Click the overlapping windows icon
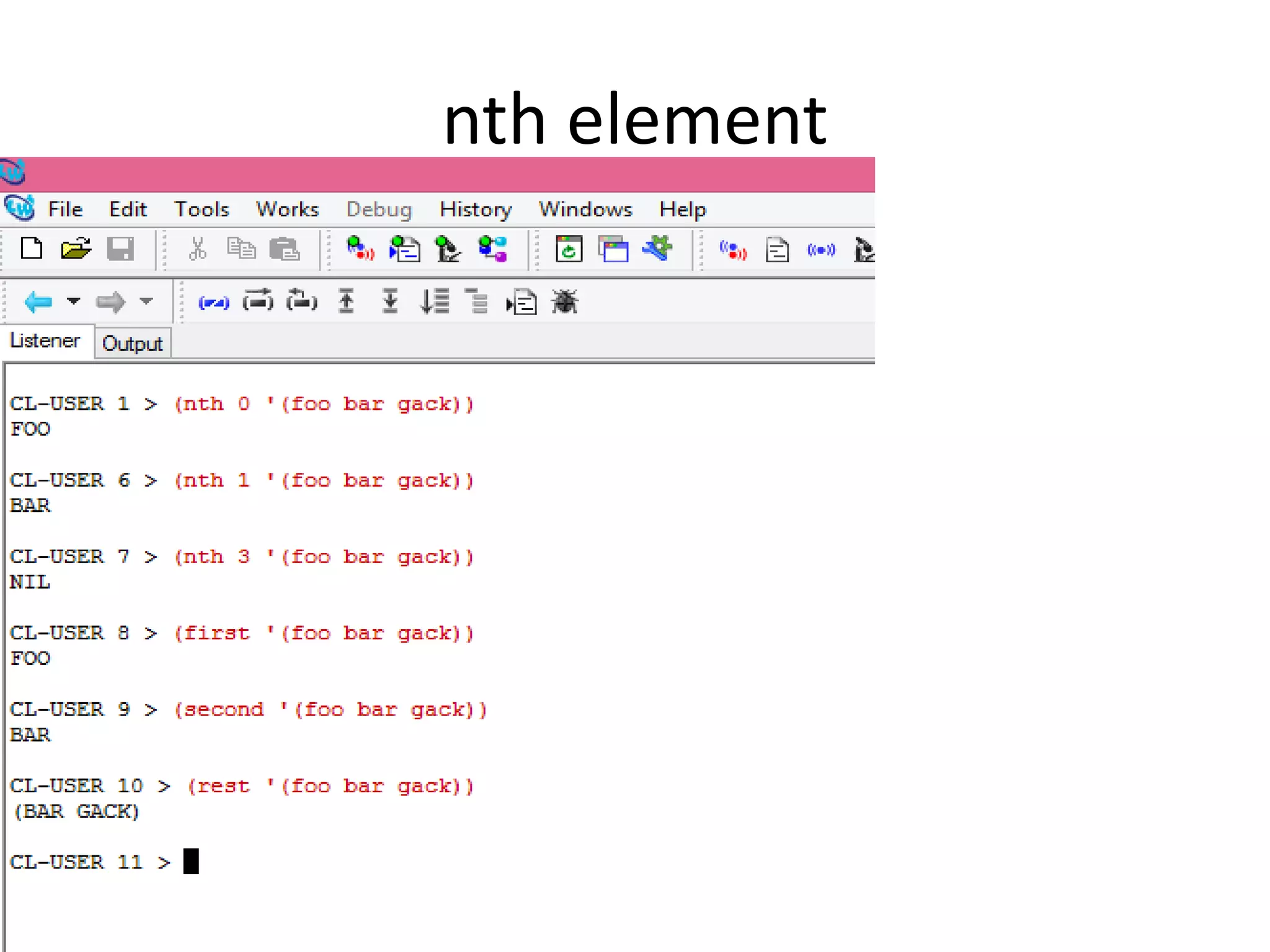The image size is (1270, 952). click(613, 249)
